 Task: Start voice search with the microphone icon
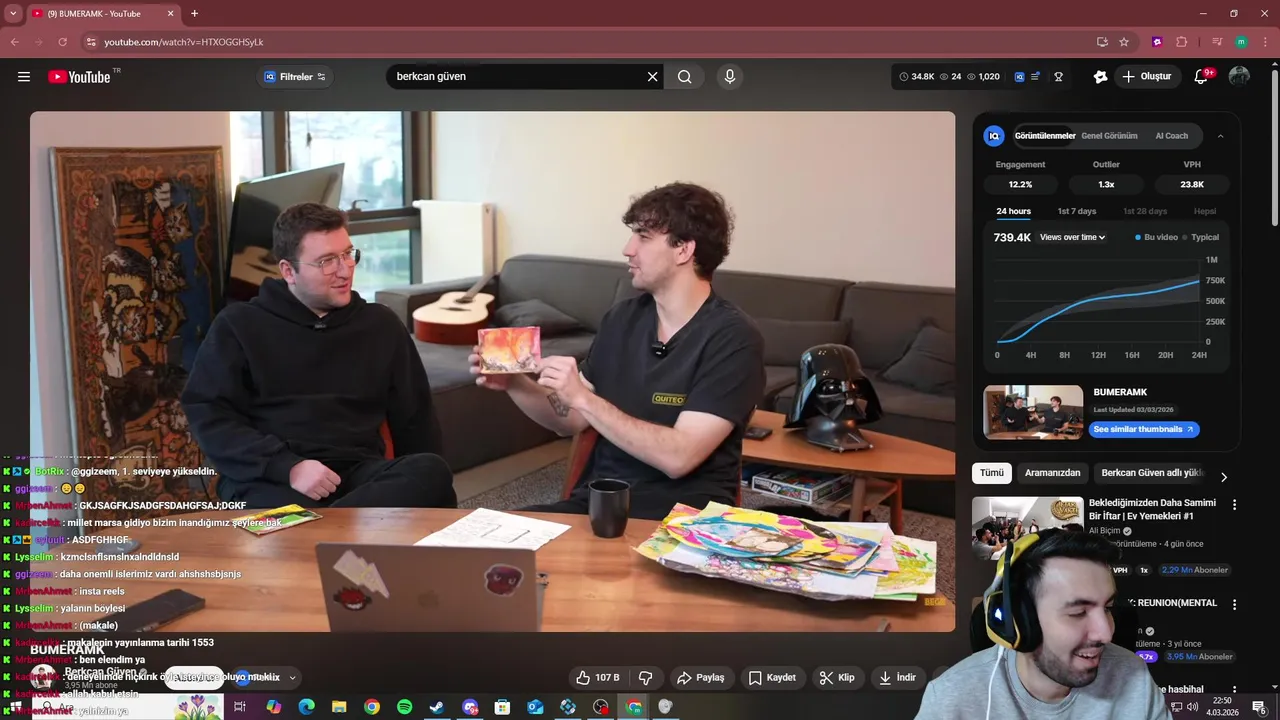click(x=729, y=76)
